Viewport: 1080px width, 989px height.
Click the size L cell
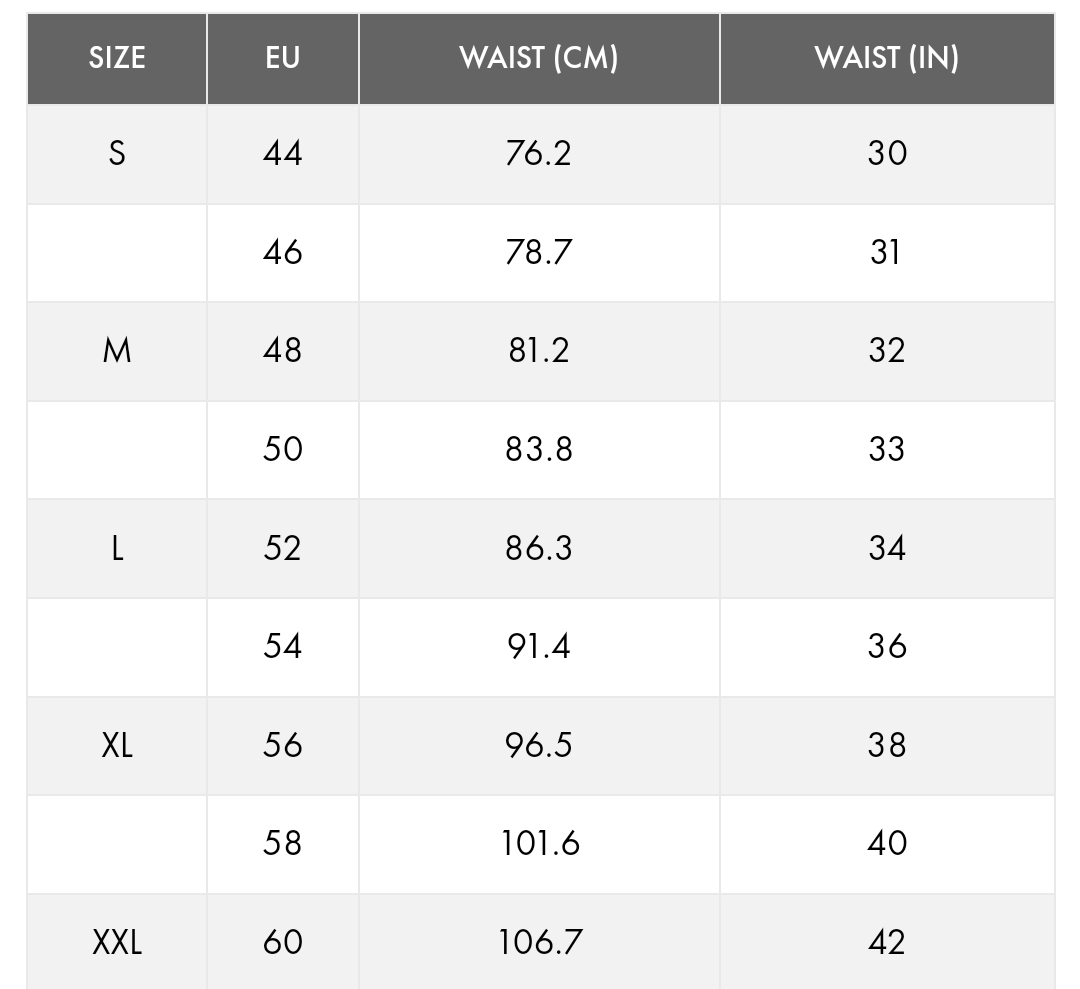(117, 548)
